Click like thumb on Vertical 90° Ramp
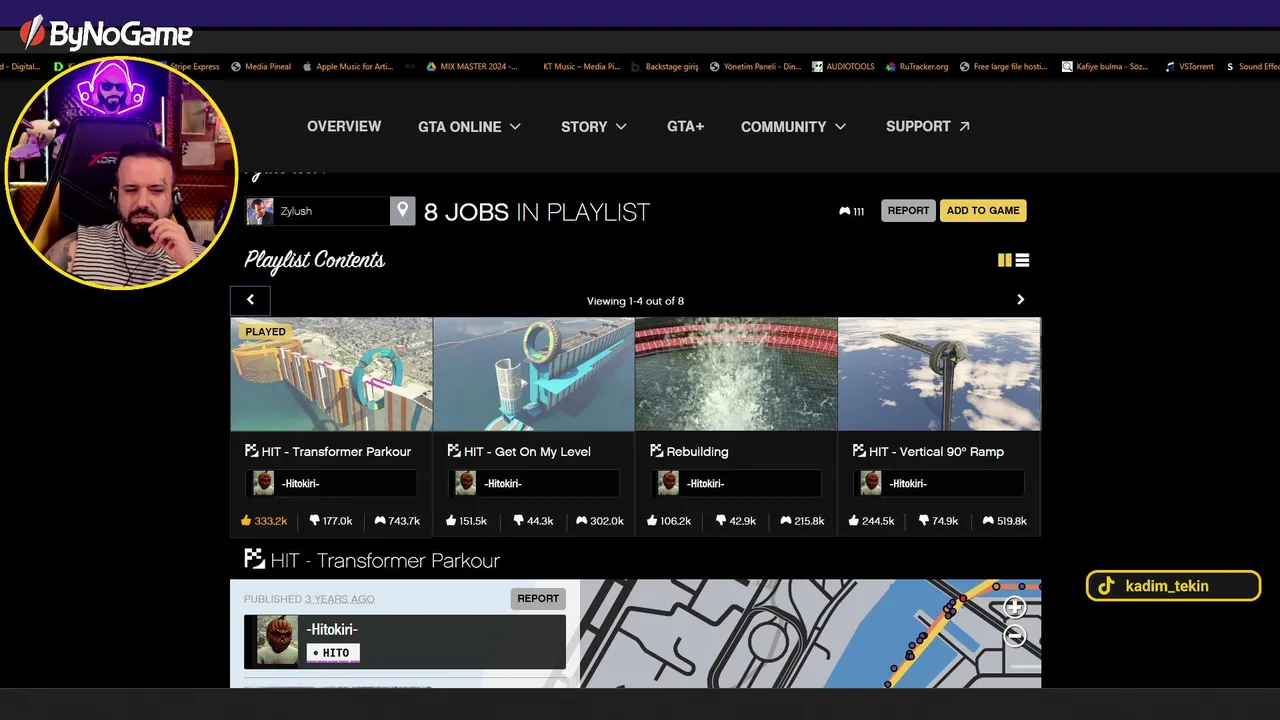Screen dimensions: 1280x720 [854, 520]
